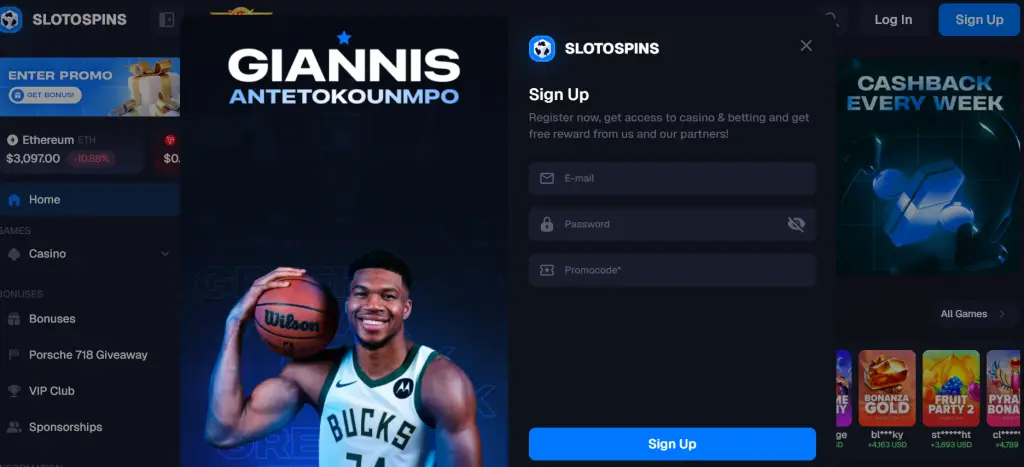The height and width of the screenshot is (467, 1024).
Task: Close the Sign Up dialog
Action: pos(806,45)
